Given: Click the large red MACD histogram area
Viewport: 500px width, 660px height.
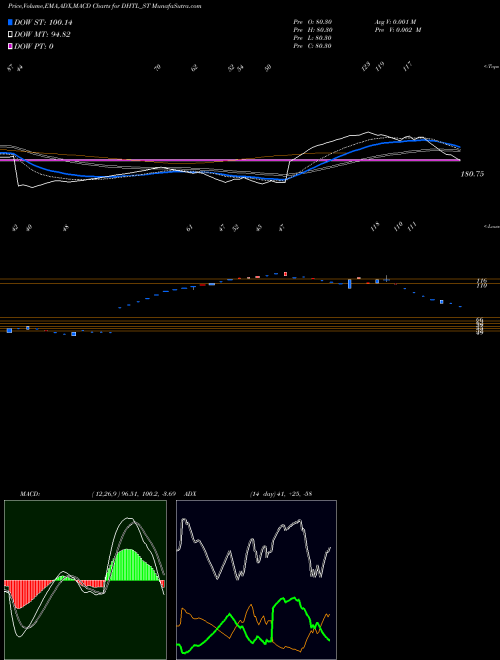Looking at the screenshot, I should pos(25,591).
